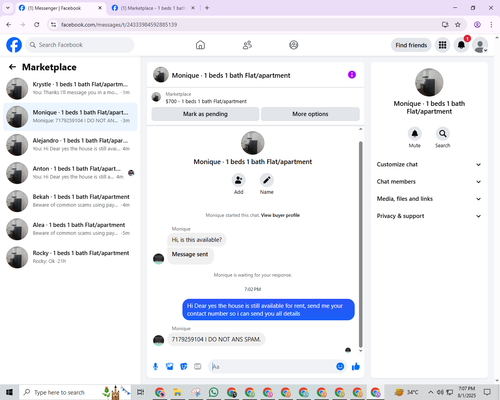Close the Marketplace browser tab

click(193, 8)
